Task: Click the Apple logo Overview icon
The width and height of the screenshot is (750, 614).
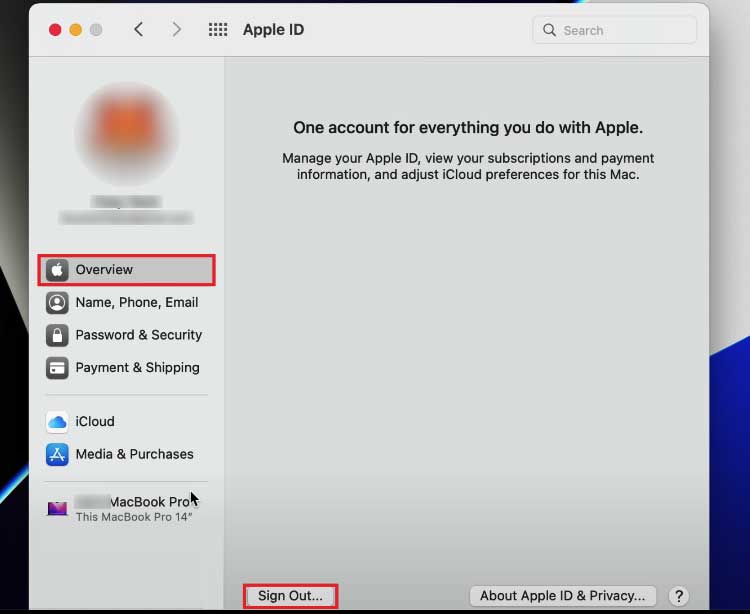Action: [57, 270]
